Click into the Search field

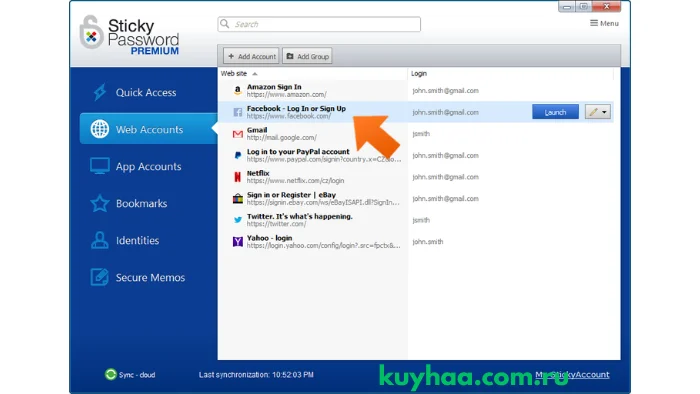click(319, 24)
